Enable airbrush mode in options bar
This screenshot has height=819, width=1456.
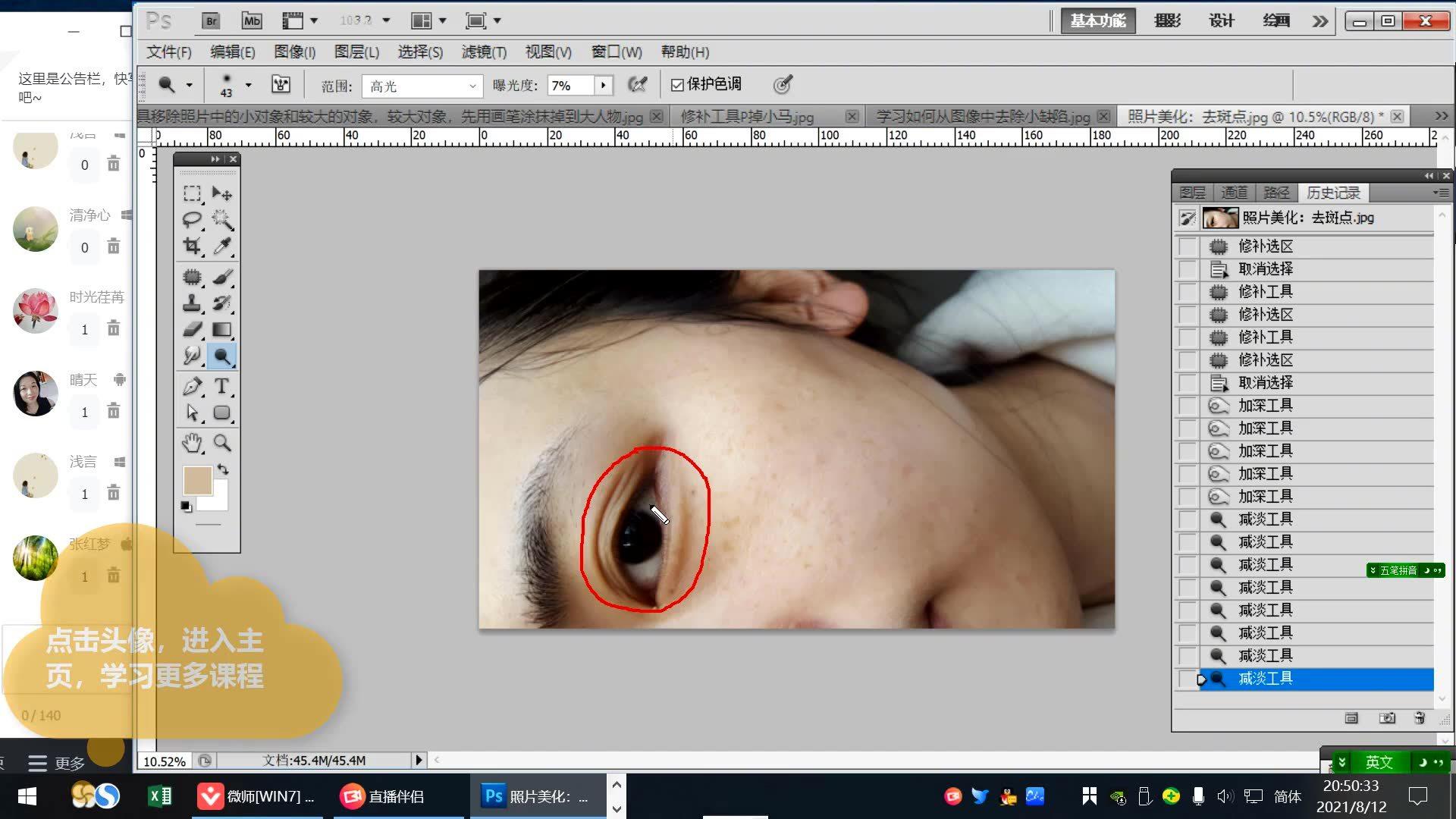tap(638, 85)
